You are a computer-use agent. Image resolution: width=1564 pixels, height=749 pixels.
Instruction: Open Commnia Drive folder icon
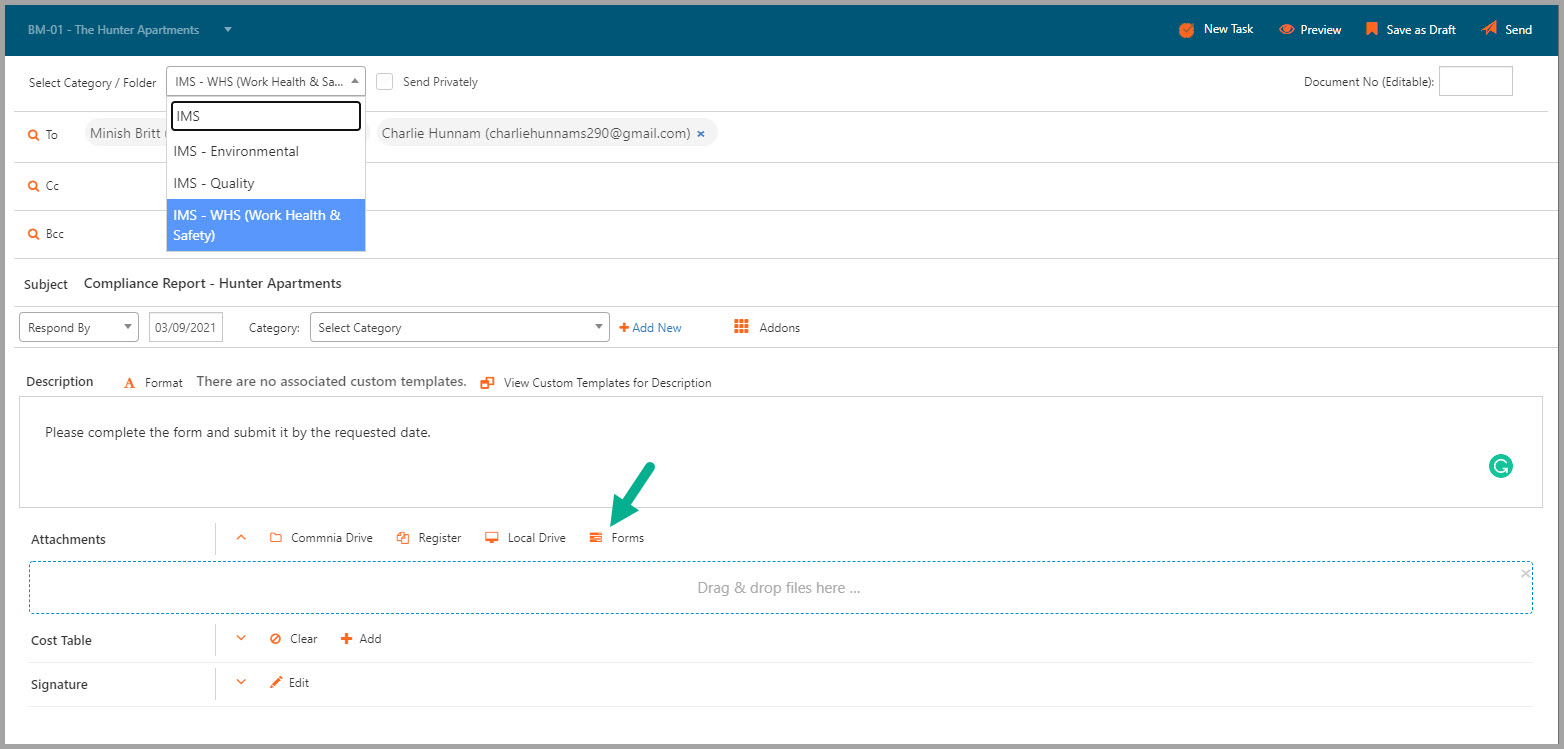pos(276,538)
